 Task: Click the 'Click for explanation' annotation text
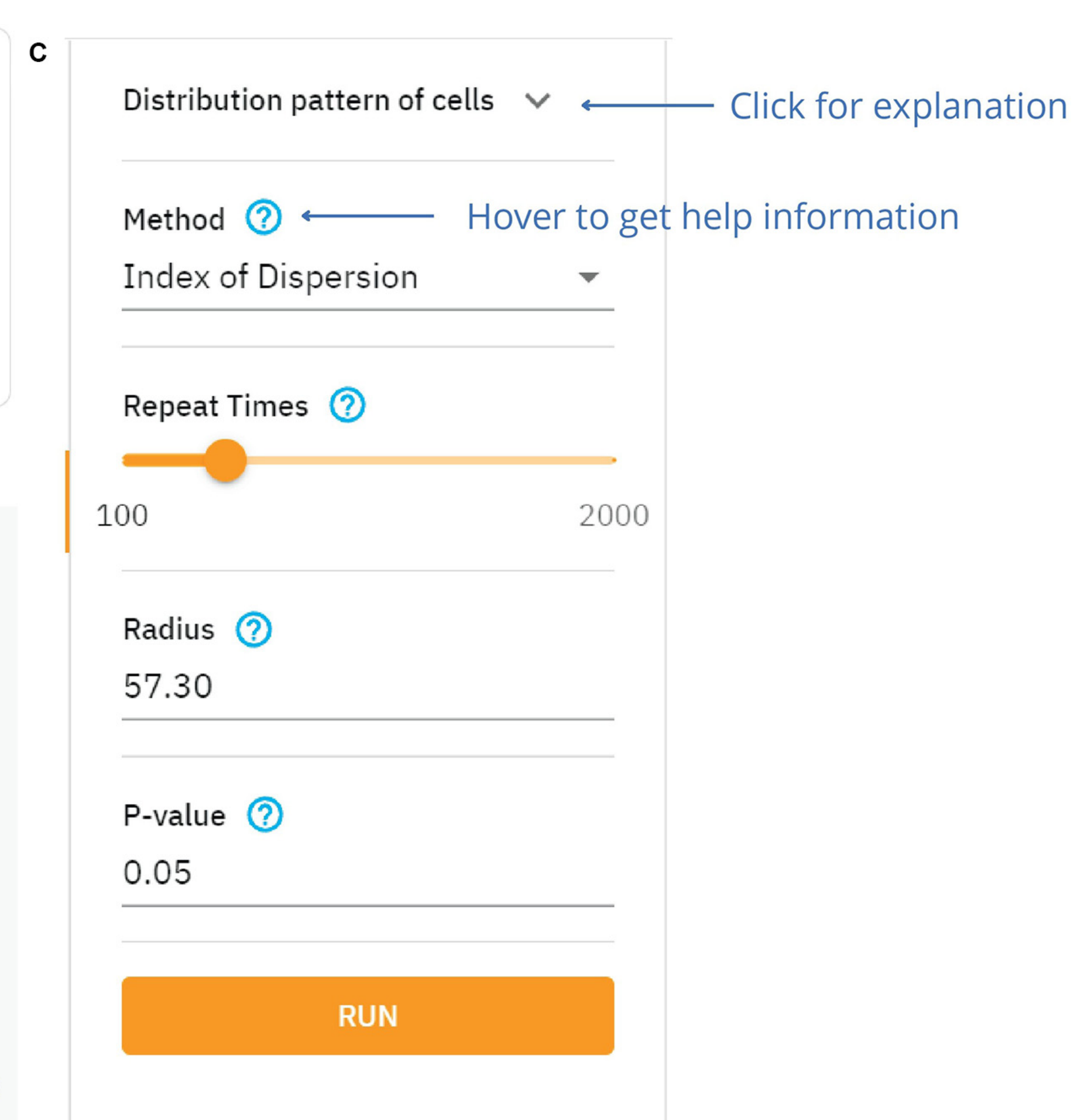click(898, 106)
